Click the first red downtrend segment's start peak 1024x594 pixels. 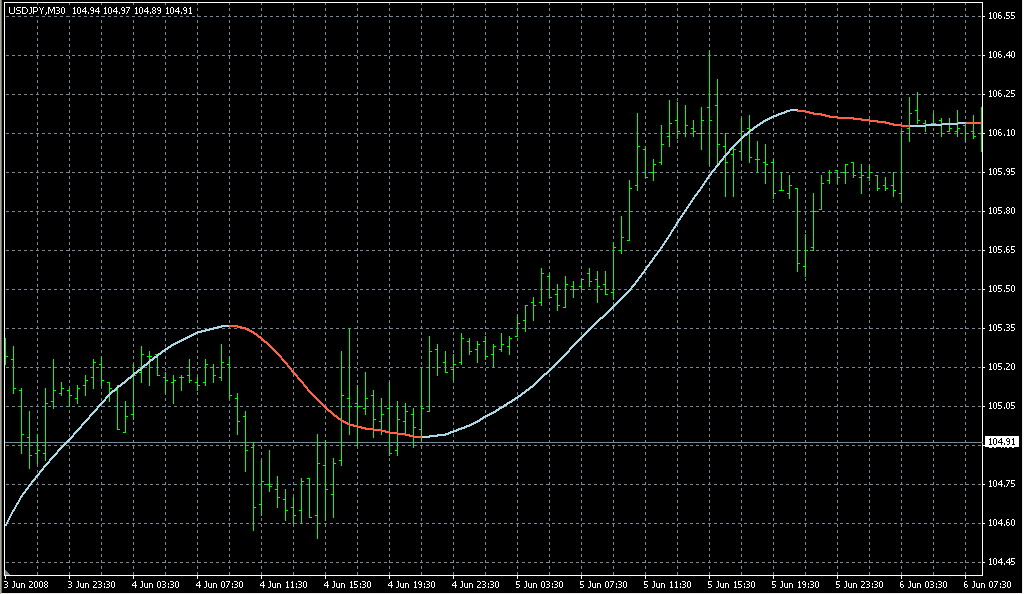point(231,326)
